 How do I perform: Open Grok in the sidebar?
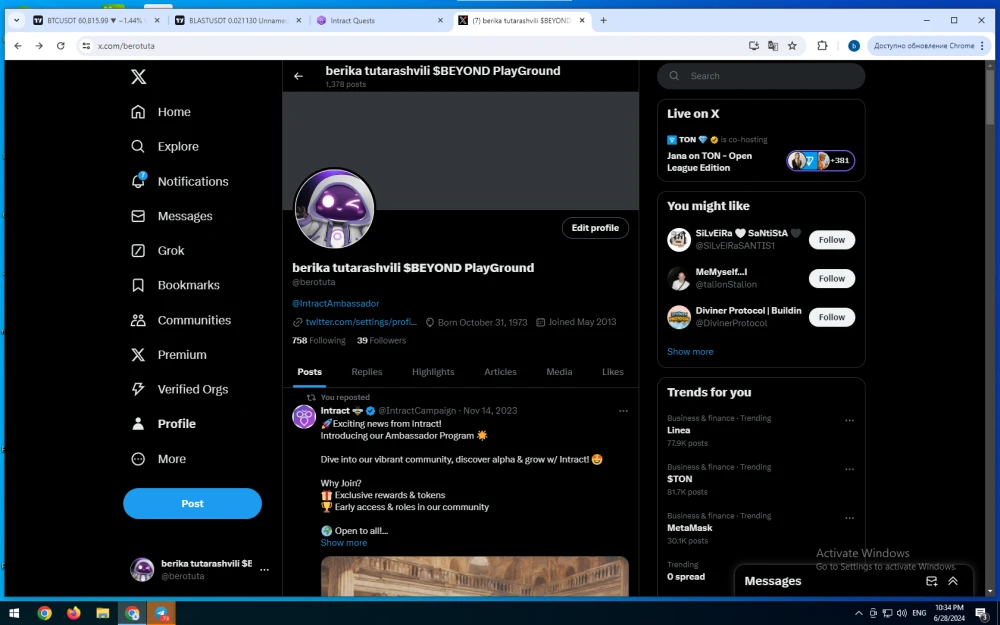pyautogui.click(x=158, y=250)
